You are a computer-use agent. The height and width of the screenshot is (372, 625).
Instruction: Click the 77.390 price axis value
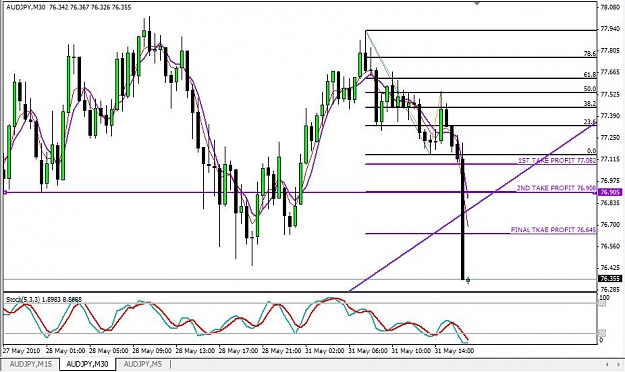point(610,116)
